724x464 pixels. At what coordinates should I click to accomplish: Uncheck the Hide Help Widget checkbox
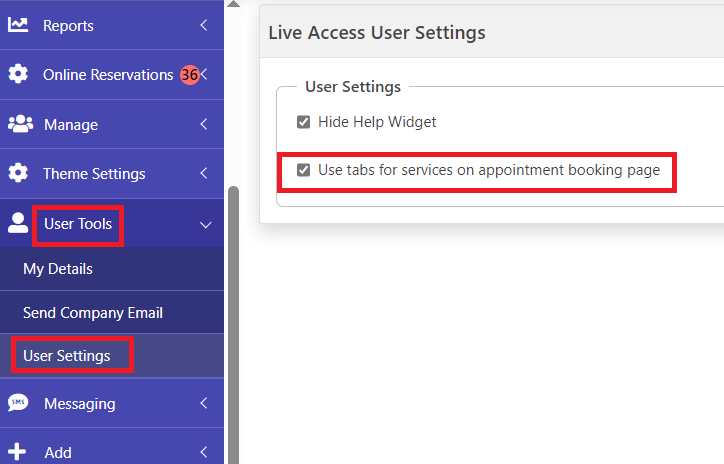coord(303,122)
